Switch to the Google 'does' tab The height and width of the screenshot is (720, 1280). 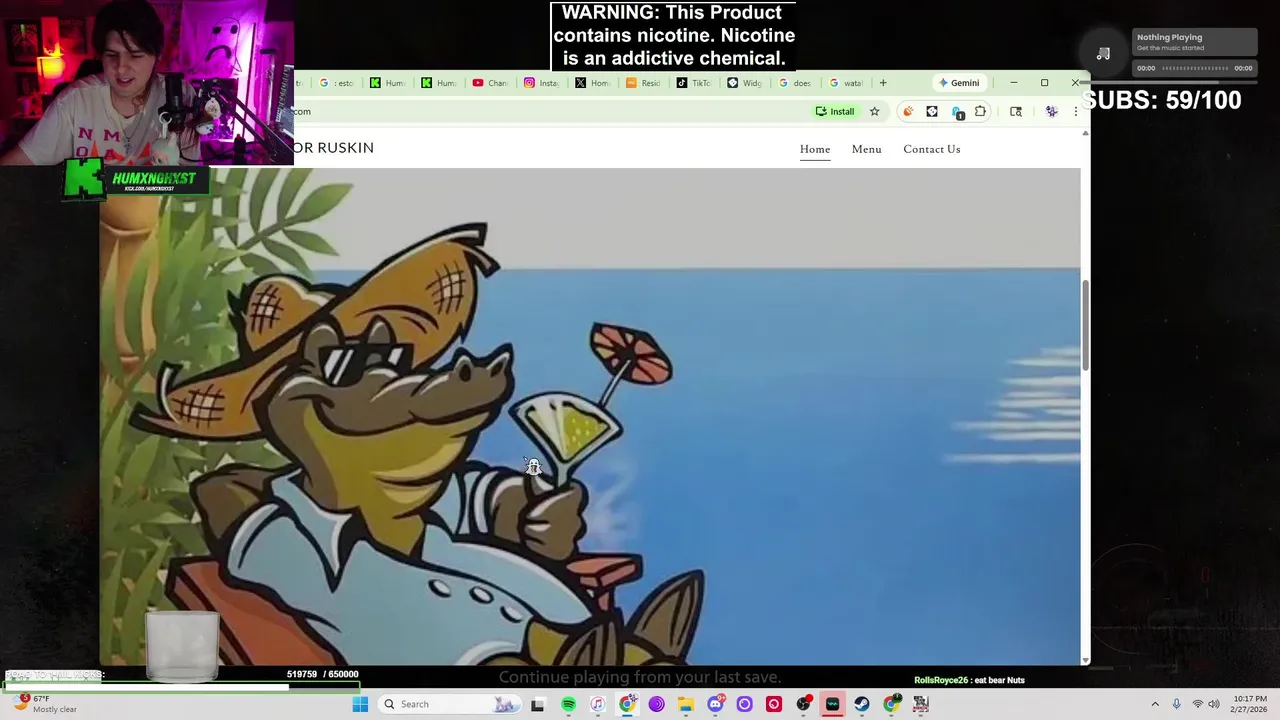click(796, 83)
